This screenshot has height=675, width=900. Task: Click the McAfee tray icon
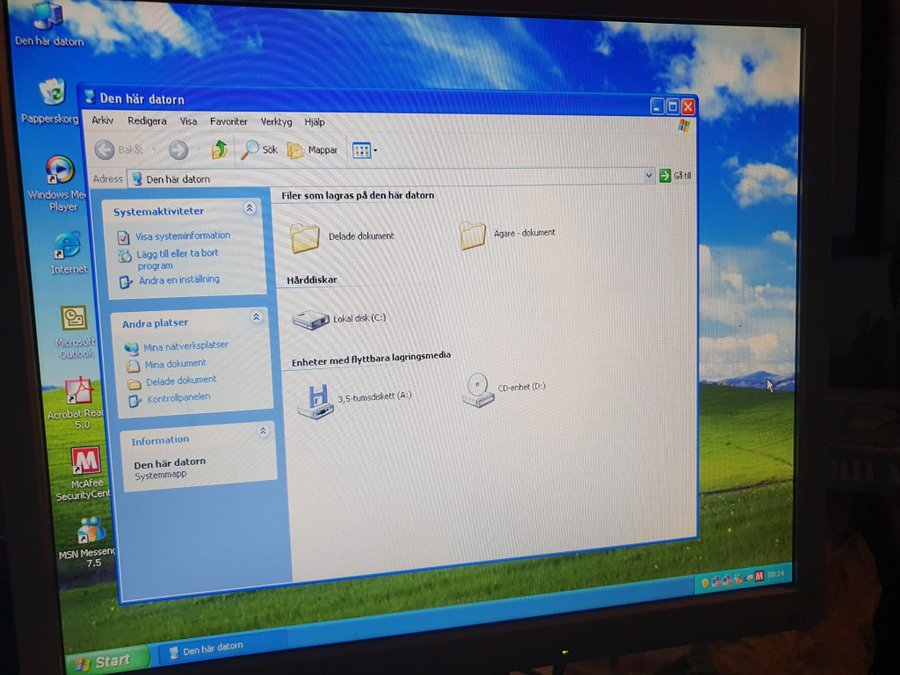(759, 576)
